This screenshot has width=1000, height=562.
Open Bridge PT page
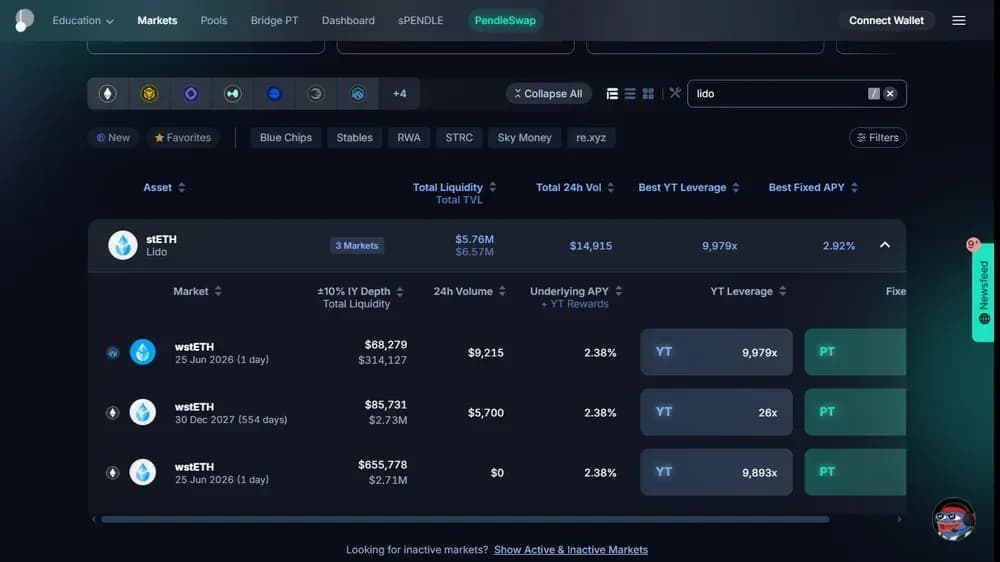274,20
